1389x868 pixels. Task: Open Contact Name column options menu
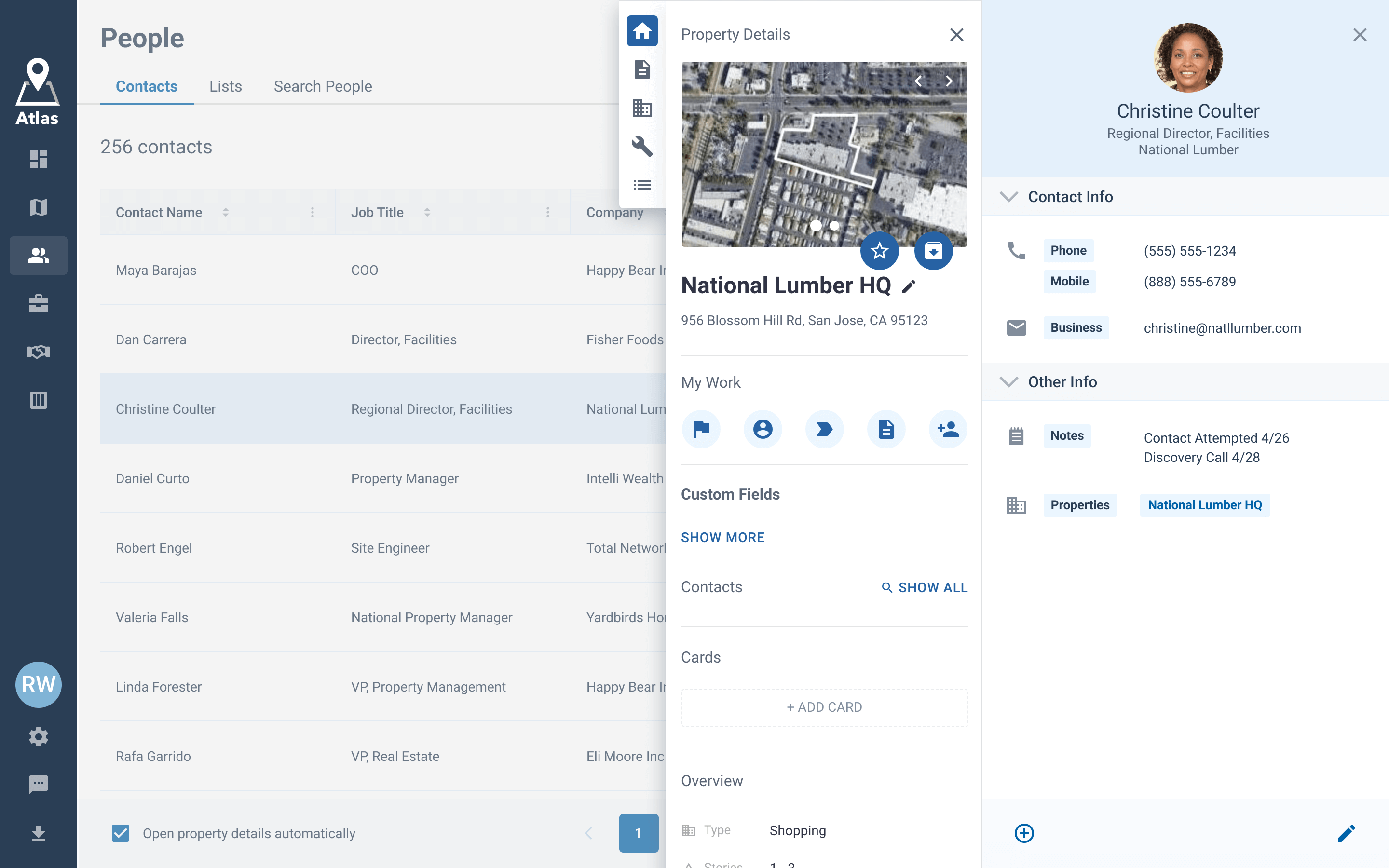312,212
